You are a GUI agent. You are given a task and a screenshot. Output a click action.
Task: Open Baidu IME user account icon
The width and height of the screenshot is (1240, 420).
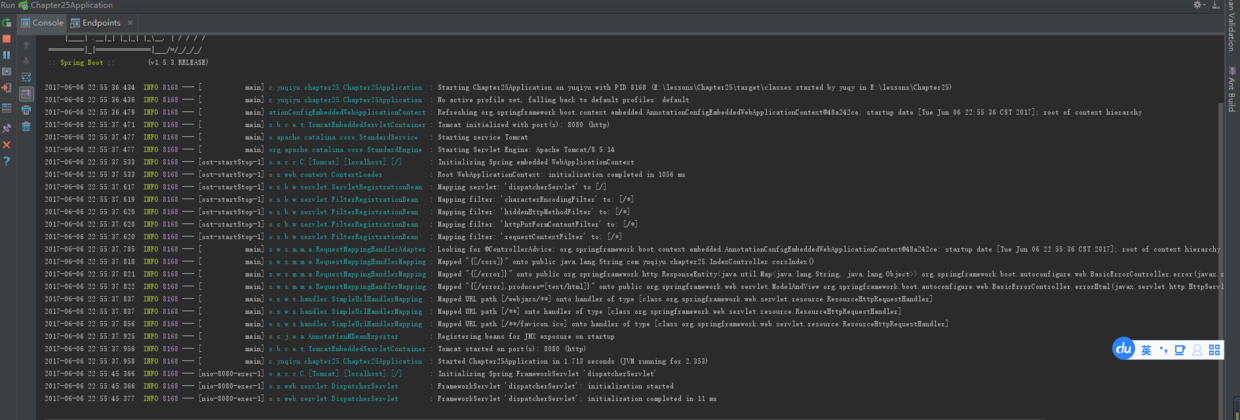coord(1197,350)
